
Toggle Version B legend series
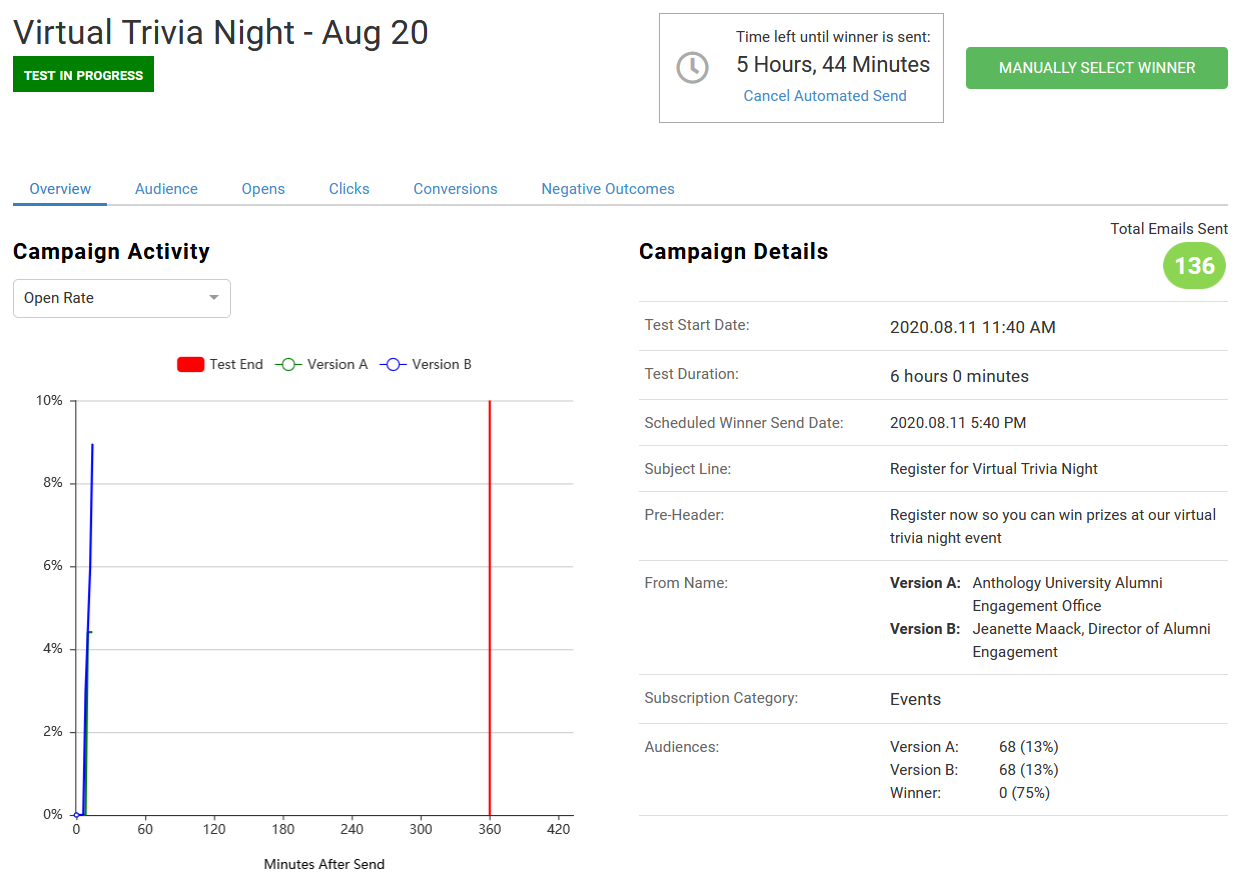point(426,365)
